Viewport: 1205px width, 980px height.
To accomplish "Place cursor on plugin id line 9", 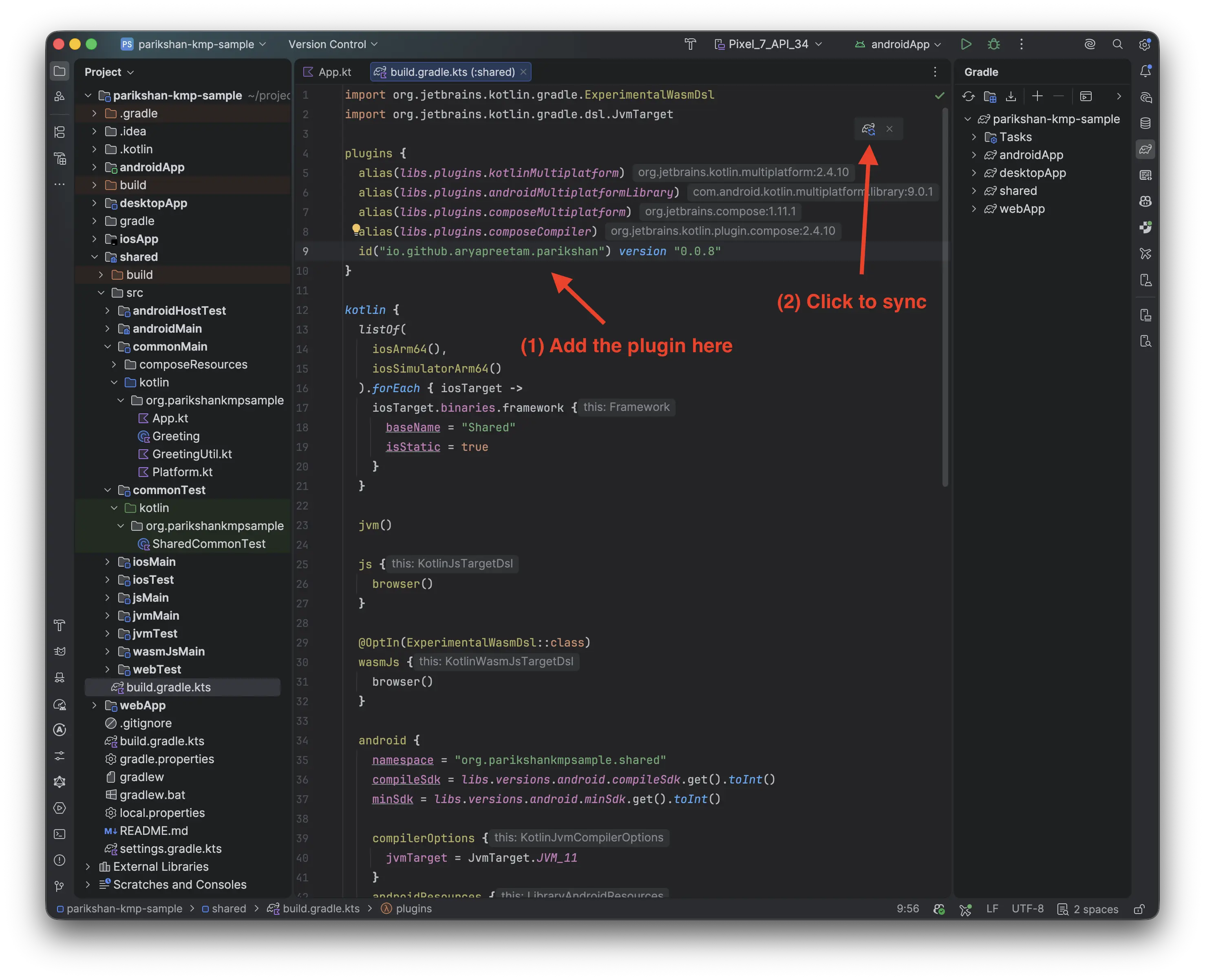I will 539,251.
